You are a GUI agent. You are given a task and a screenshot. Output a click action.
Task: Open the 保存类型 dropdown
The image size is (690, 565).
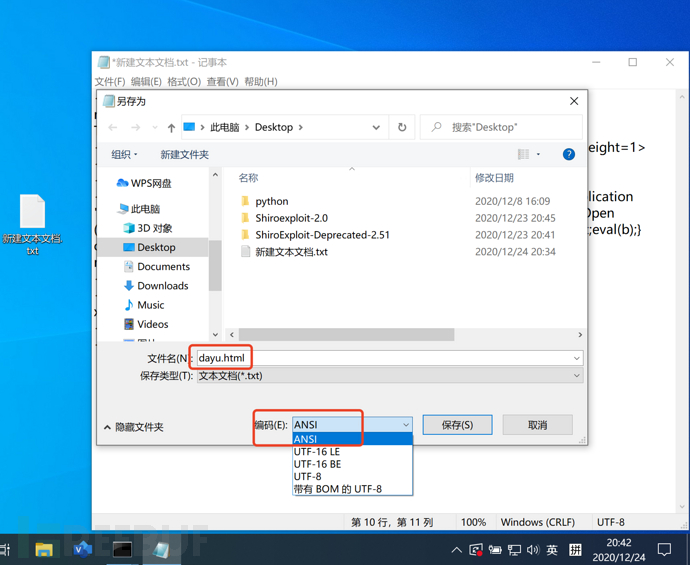tap(389, 376)
